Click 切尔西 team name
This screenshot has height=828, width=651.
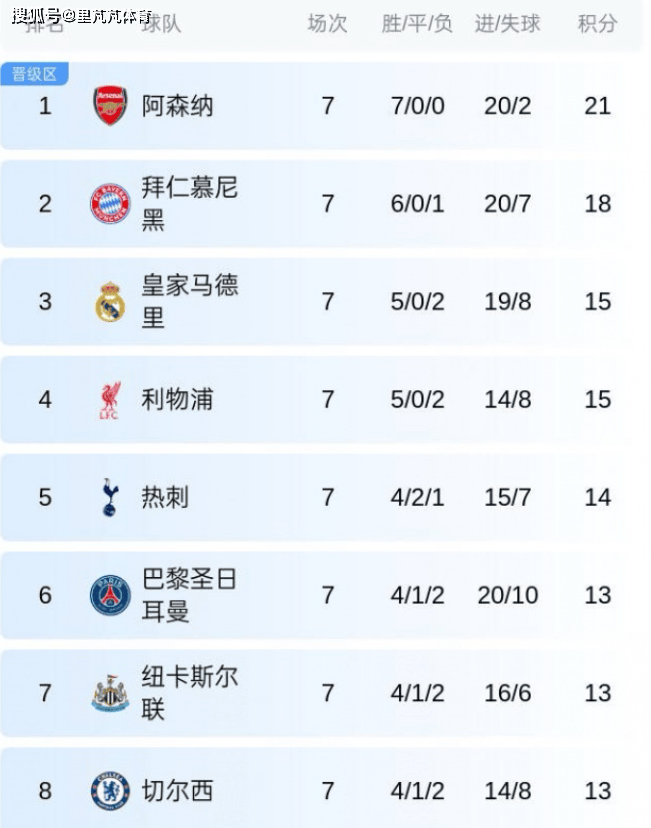(177, 791)
